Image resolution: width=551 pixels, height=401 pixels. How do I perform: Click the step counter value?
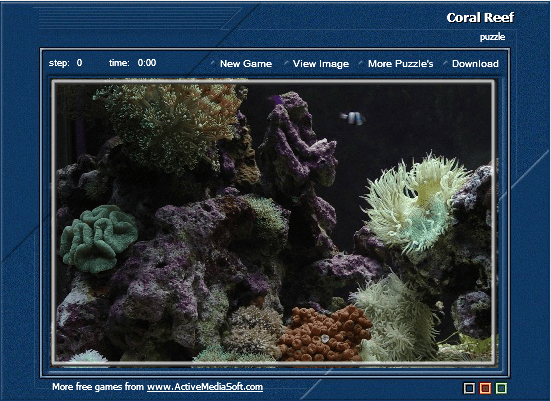point(79,63)
